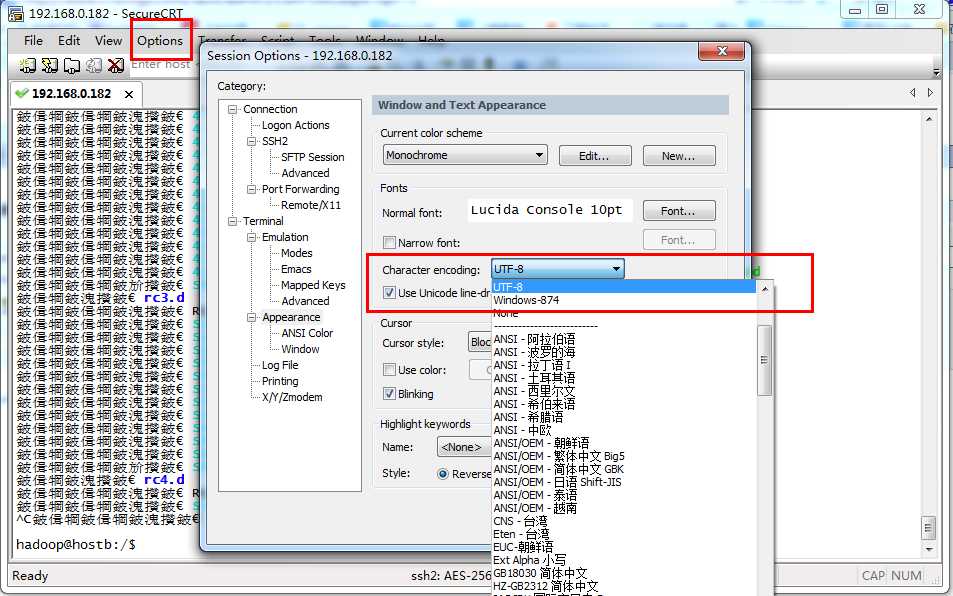The width and height of the screenshot is (953, 596).
Task: Collapse the Connection tree node
Action: click(x=232, y=109)
